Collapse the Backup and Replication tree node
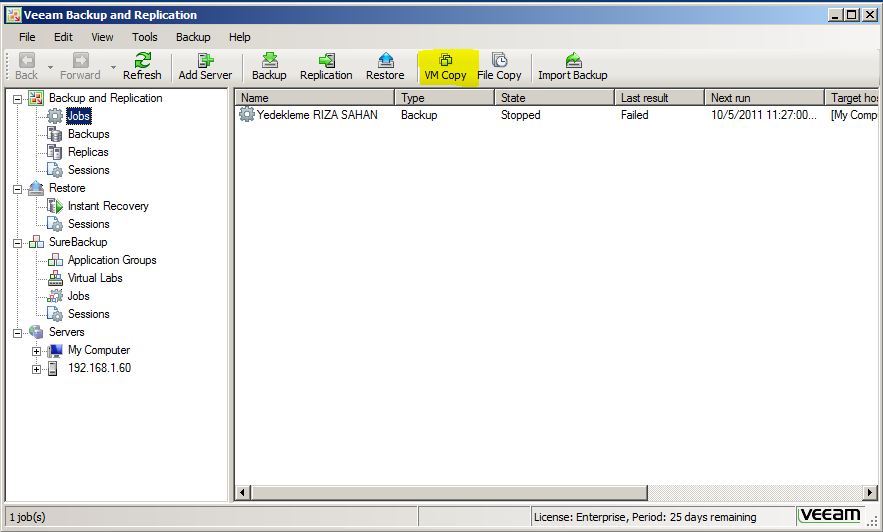The image size is (883, 532). pos(17,98)
